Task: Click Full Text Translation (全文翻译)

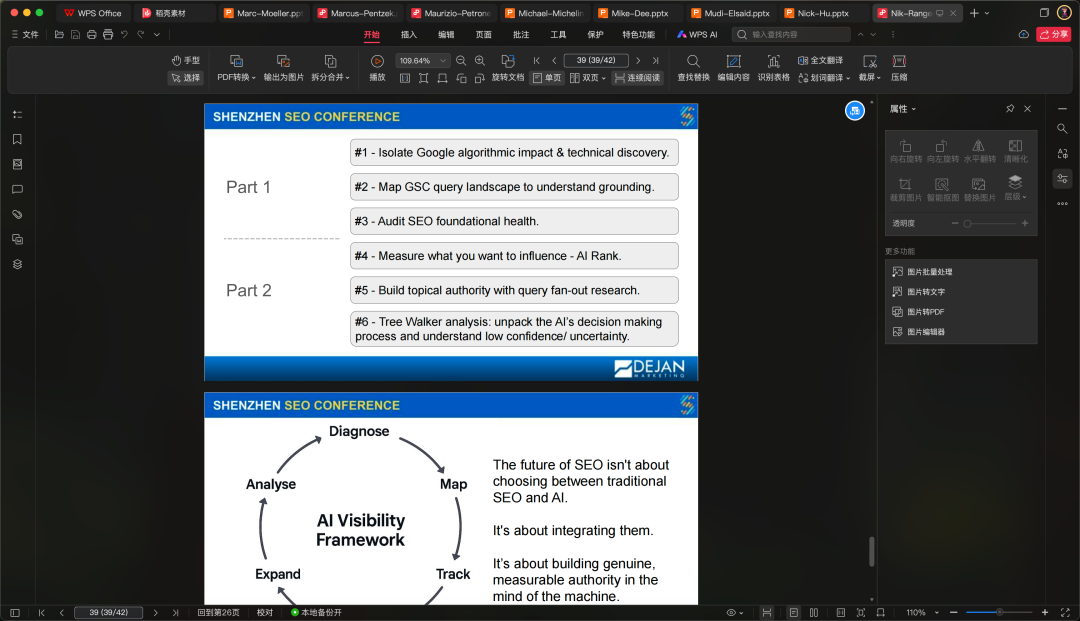Action: [x=820, y=61]
